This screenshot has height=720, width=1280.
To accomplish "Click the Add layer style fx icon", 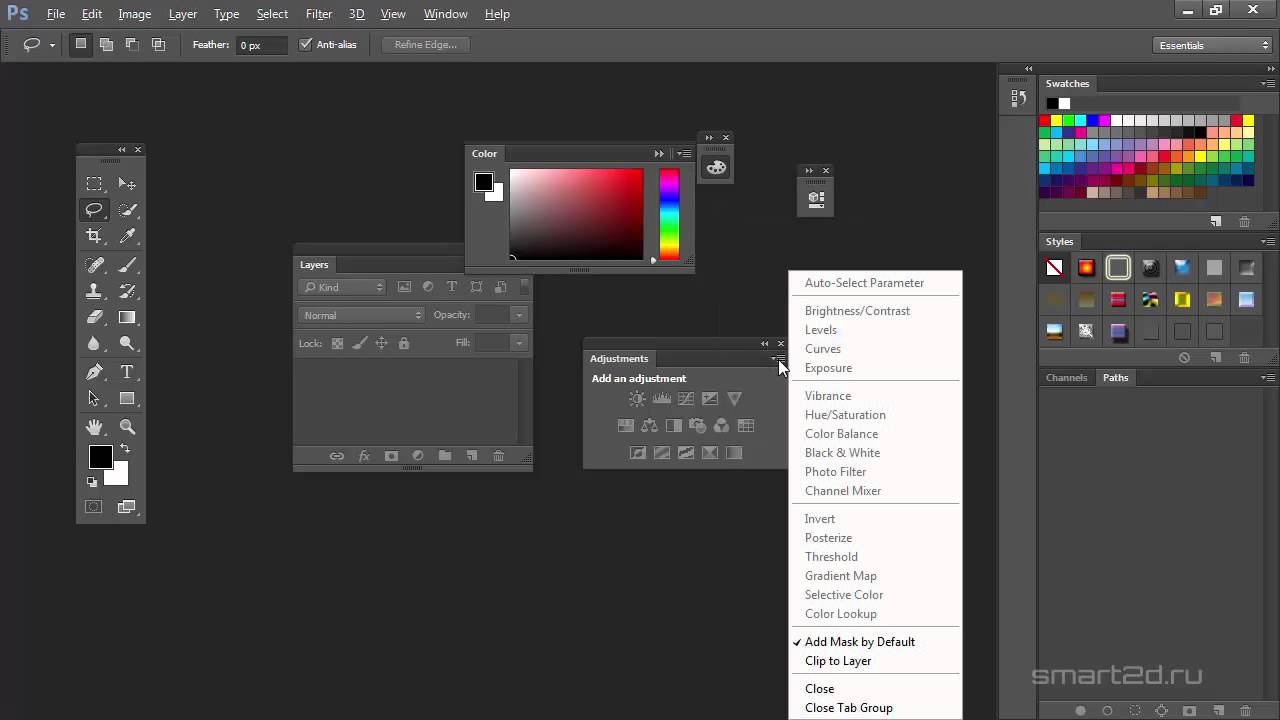I will click(364, 456).
